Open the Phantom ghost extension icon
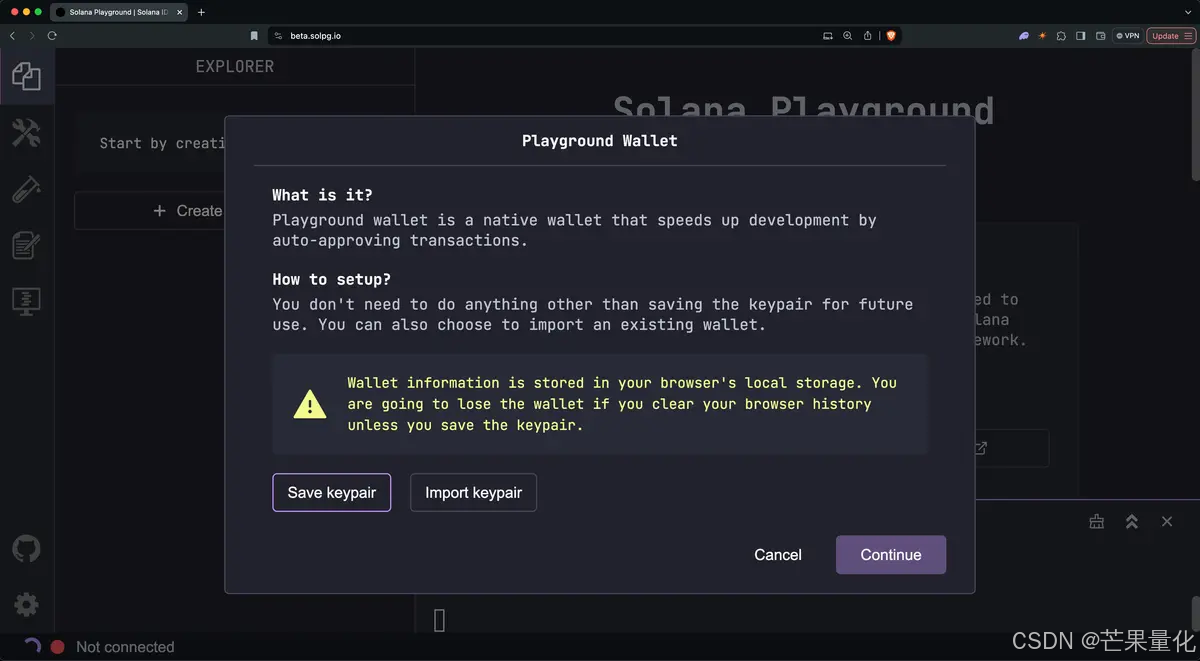This screenshot has height=661, width=1200. click(1024, 35)
